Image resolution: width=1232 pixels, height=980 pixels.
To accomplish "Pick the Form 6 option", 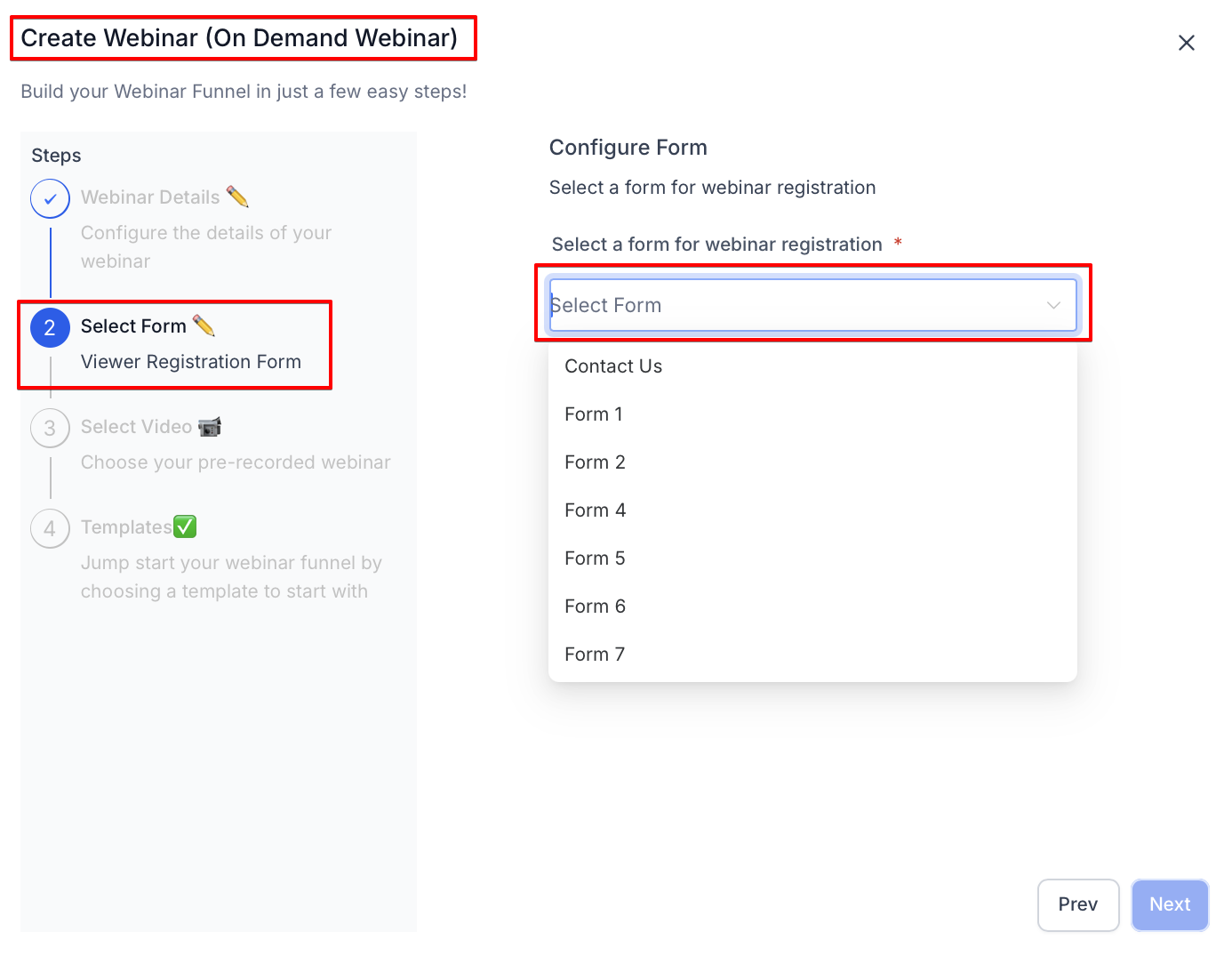I will [595, 606].
